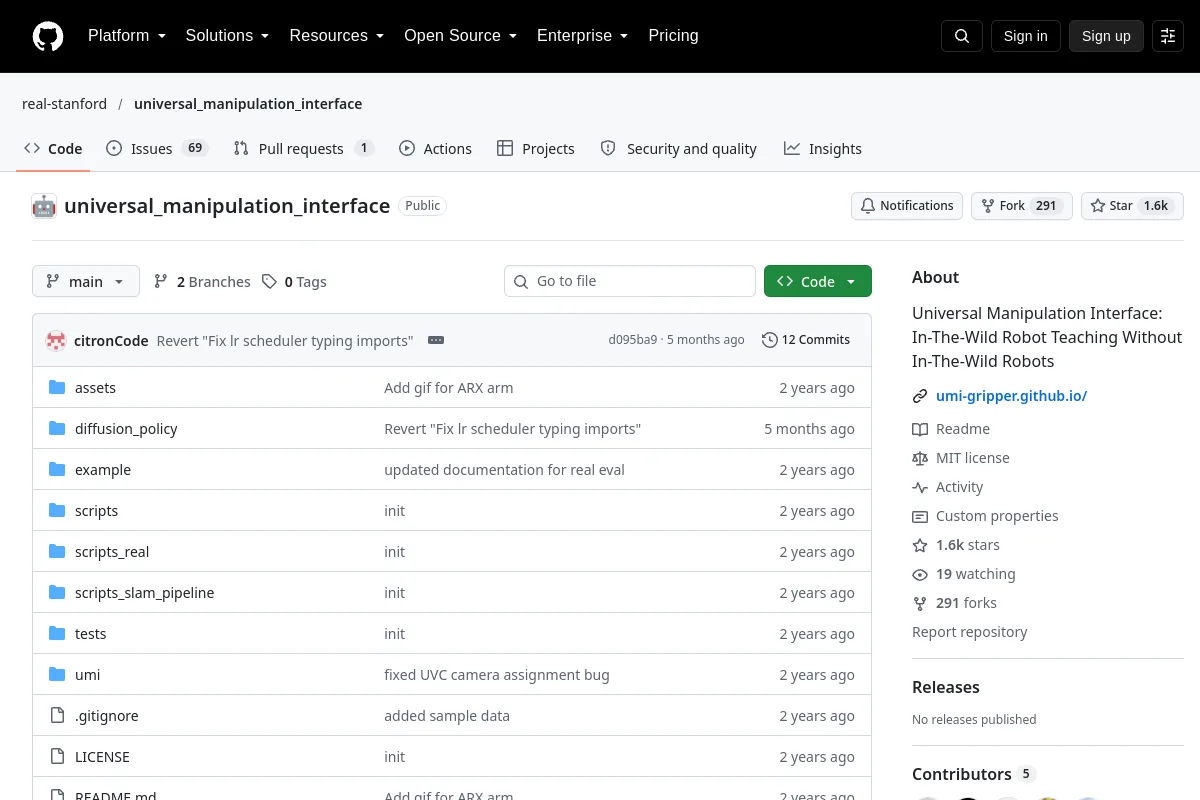Click the Sign in button
Viewport: 1200px width, 800px height.
coord(1025,36)
